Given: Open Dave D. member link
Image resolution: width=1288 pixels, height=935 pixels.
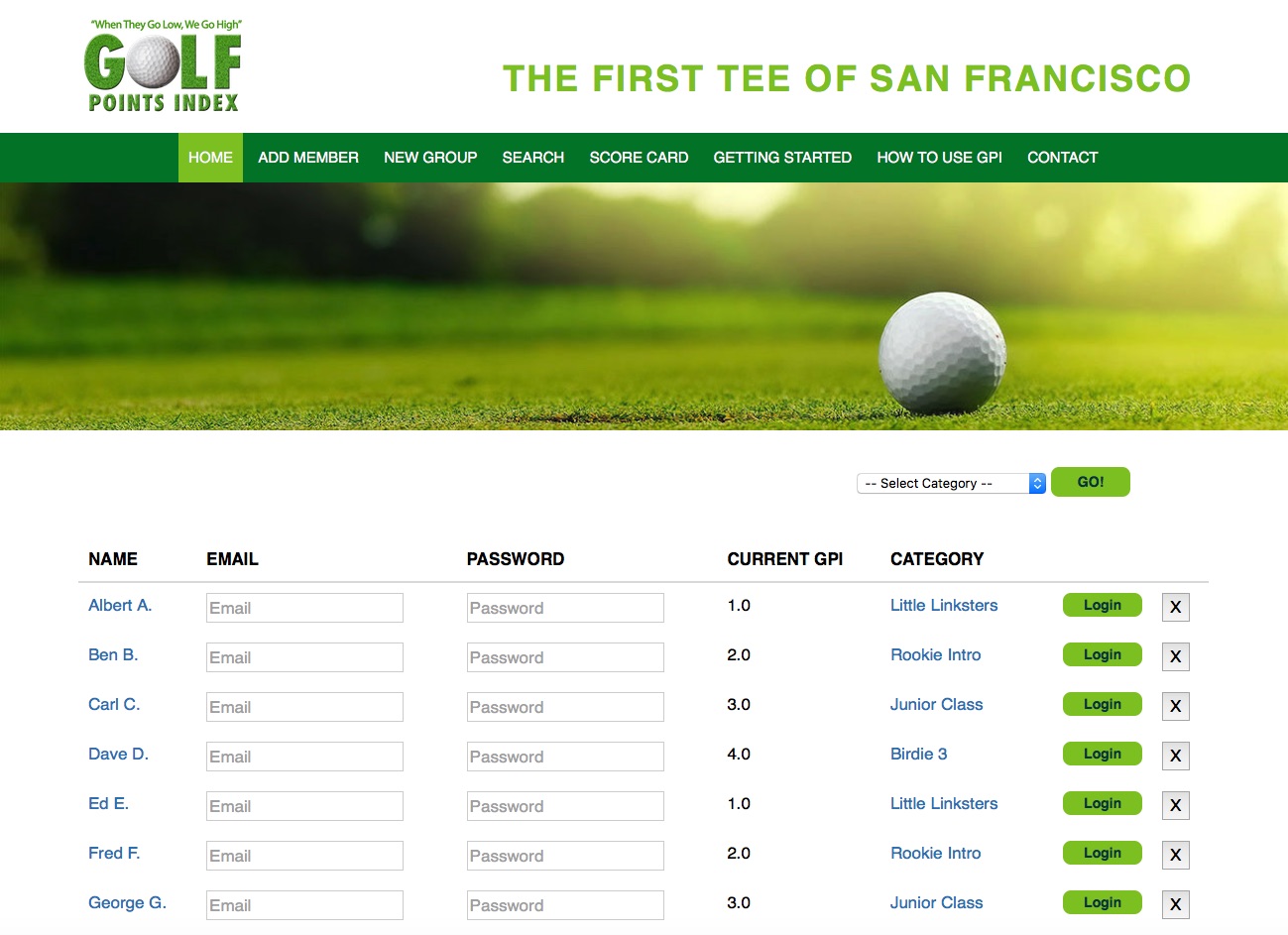Looking at the screenshot, I should [118, 754].
